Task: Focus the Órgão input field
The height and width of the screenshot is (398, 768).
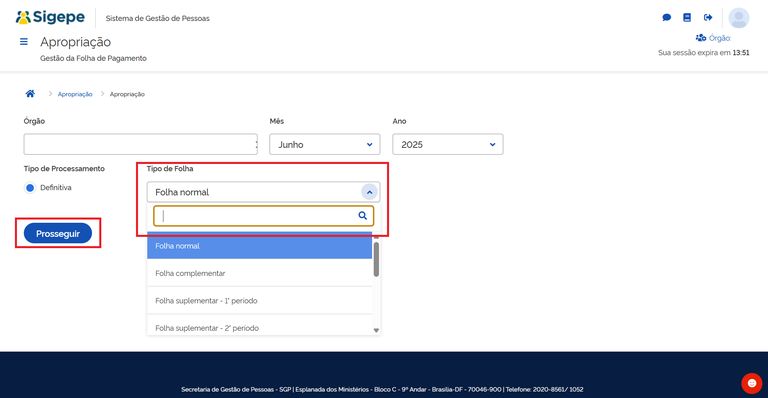Action: coord(141,144)
